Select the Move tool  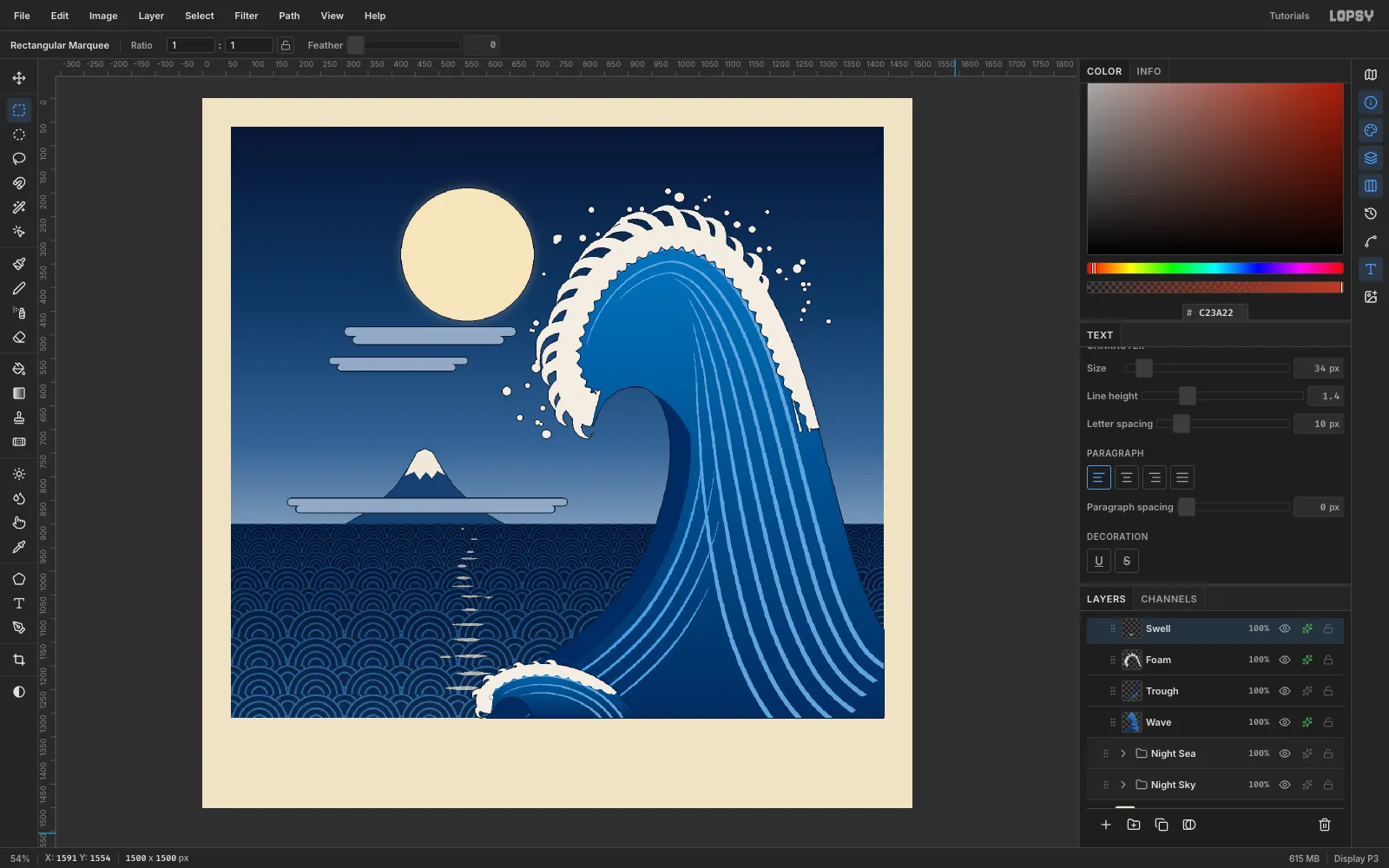pyautogui.click(x=19, y=78)
